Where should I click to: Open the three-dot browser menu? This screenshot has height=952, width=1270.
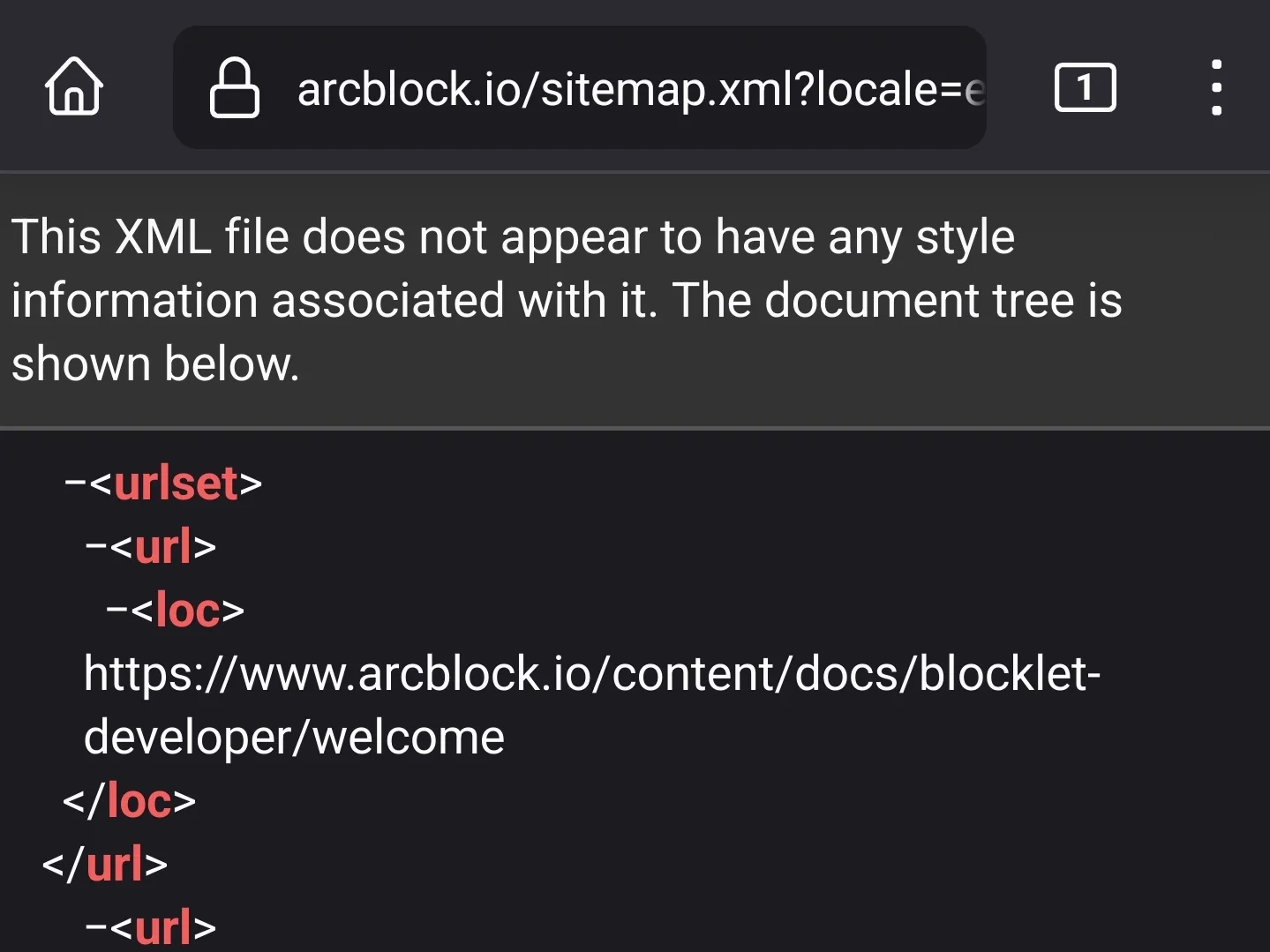pyautogui.click(x=1216, y=87)
